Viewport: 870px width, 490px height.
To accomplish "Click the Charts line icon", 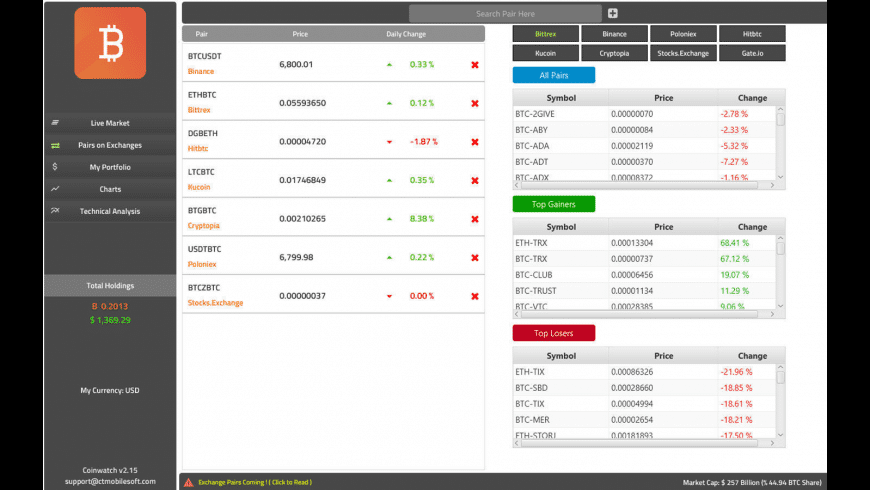I will click(55, 189).
